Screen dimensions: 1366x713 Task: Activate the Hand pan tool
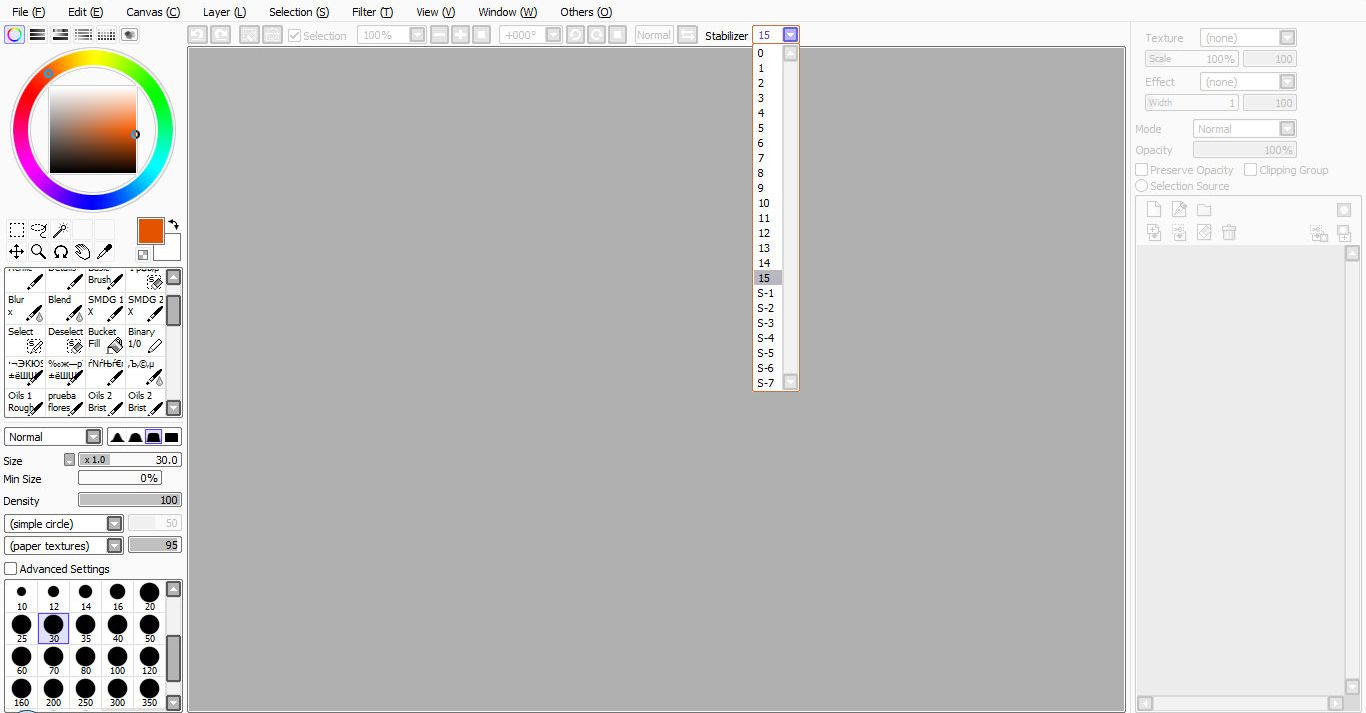tap(82, 252)
